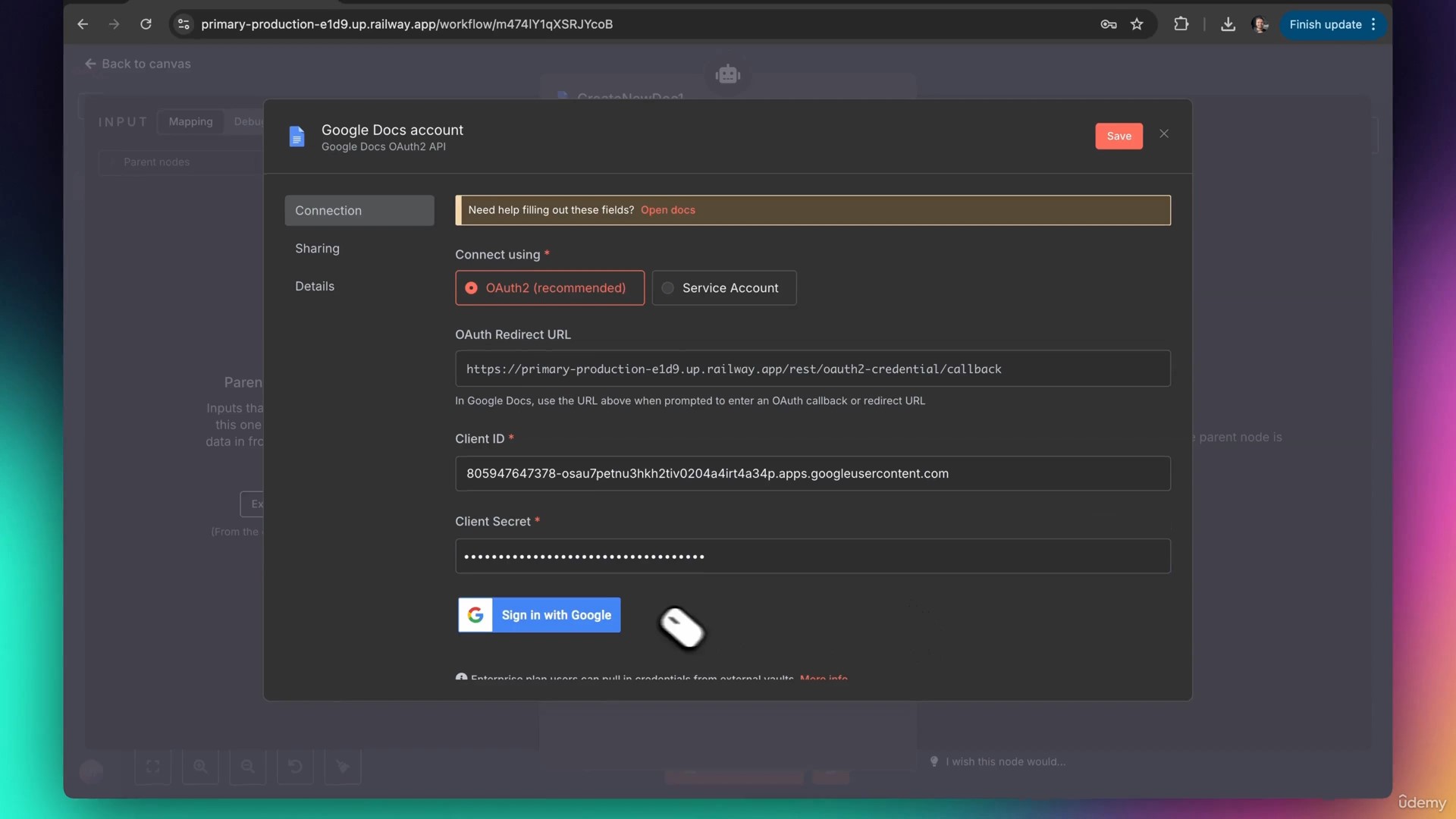The height and width of the screenshot is (819, 1456).
Task: Click the zoom out canvas icon
Action: (x=248, y=767)
